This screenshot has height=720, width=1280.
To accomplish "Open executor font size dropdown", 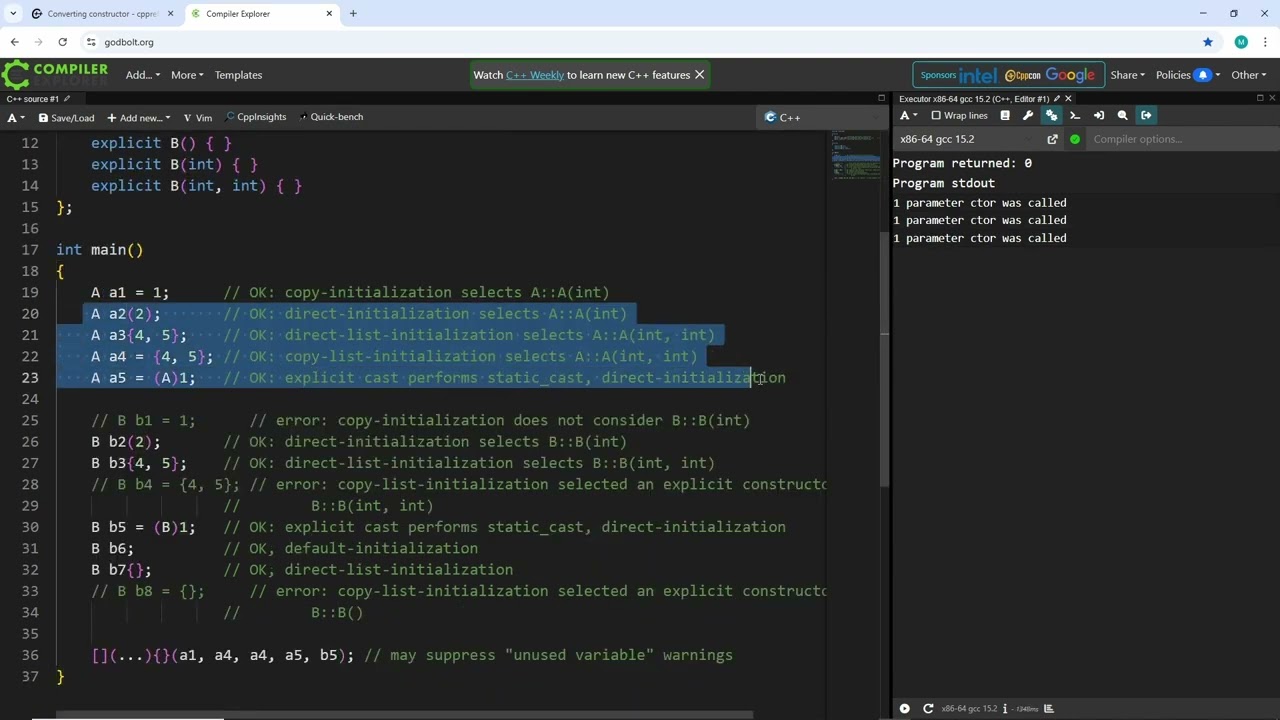I will [908, 116].
